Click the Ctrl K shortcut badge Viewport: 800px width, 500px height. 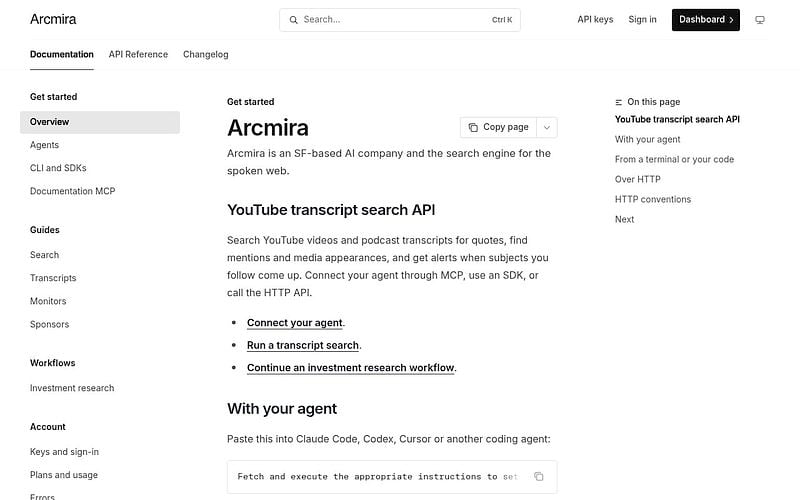pos(502,20)
